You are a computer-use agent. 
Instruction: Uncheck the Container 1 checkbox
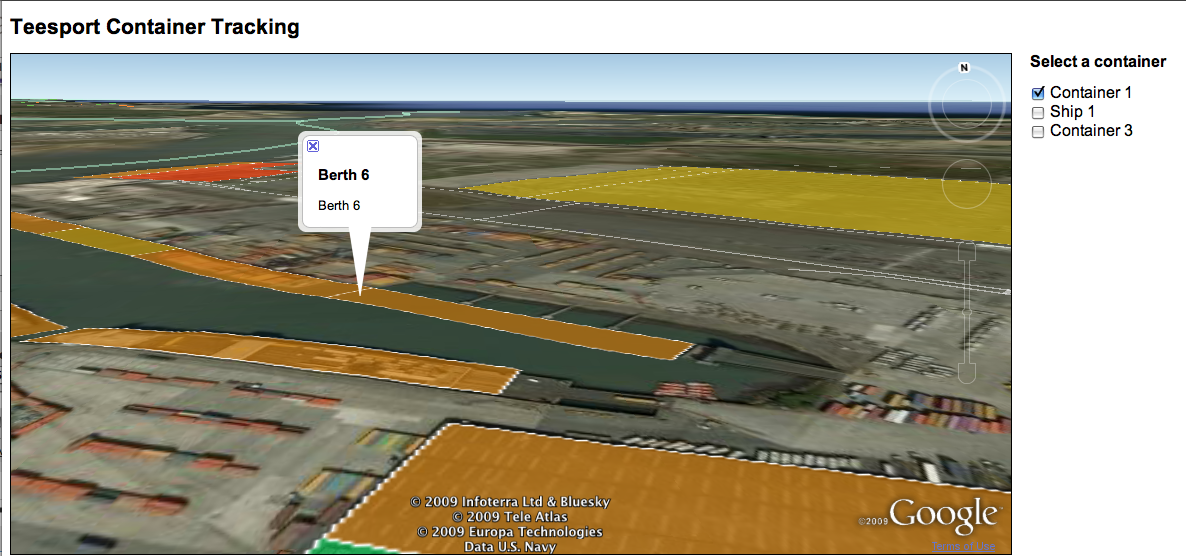click(x=1038, y=93)
